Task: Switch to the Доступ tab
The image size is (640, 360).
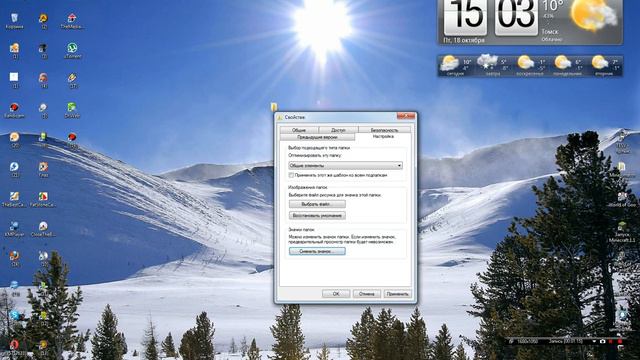Action: [x=338, y=130]
